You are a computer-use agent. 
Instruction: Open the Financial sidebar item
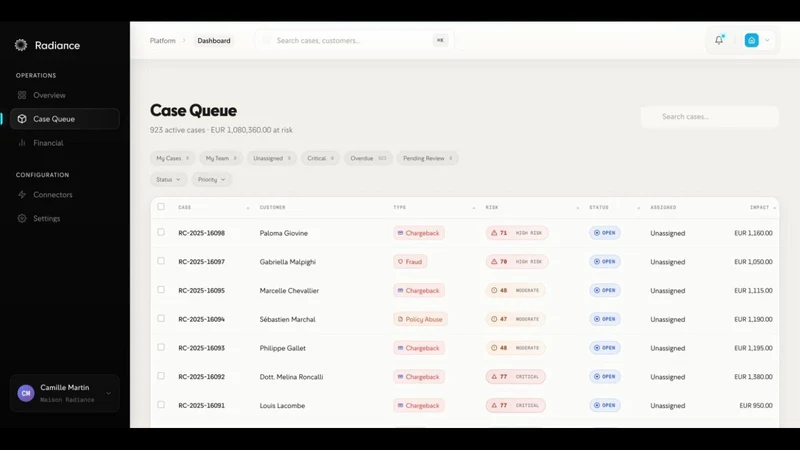pos(65,143)
